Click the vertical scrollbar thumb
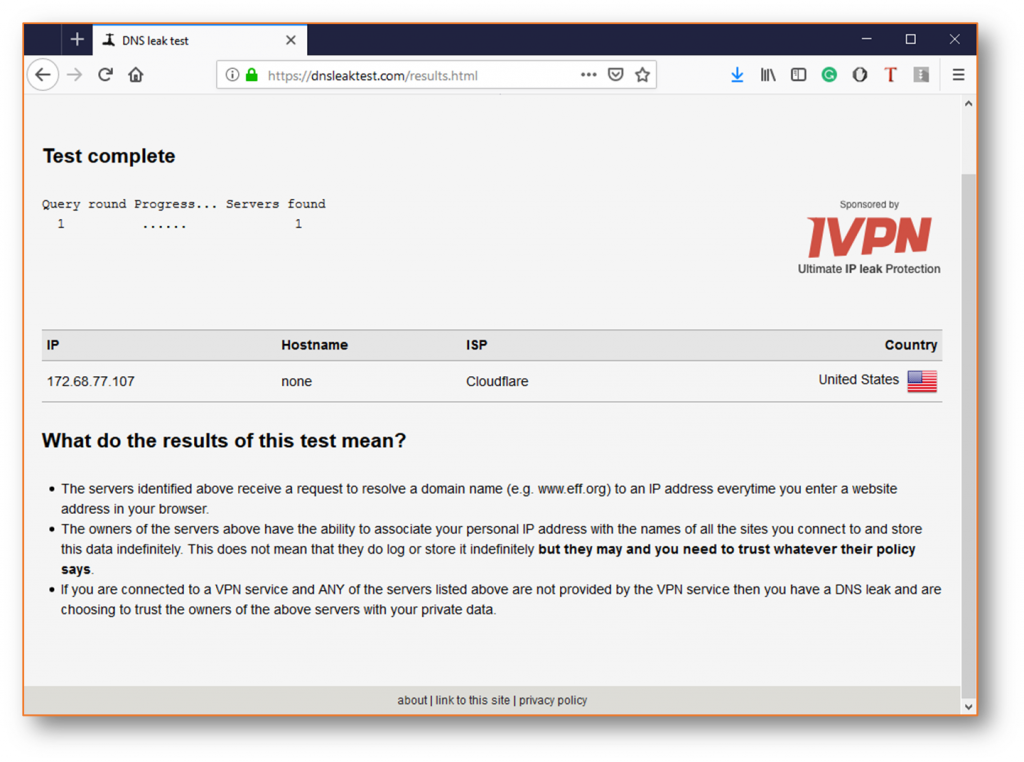The height and width of the screenshot is (762, 1024). (968, 435)
